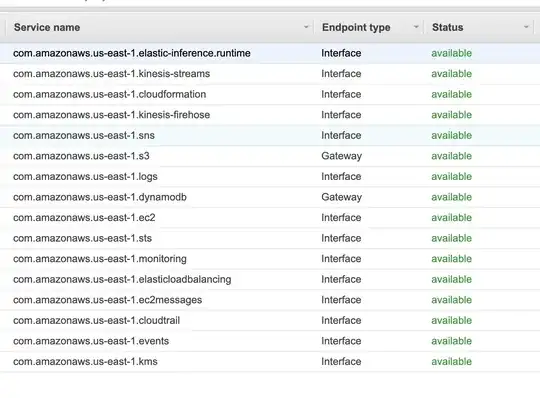This screenshot has width=540, height=398.
Task: Select the us-east-1.logs service name
Action: (x=85, y=177)
